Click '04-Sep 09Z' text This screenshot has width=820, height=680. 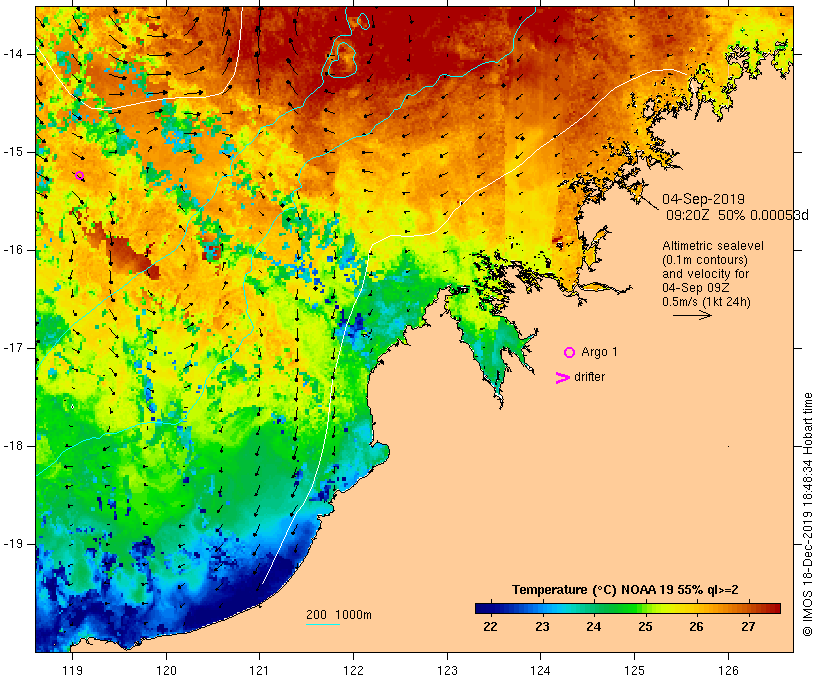click(x=696, y=288)
